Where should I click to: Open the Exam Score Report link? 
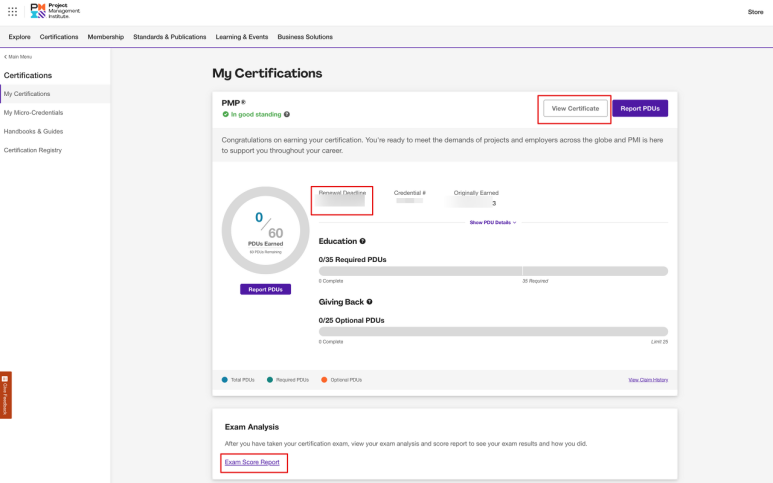pos(252,462)
